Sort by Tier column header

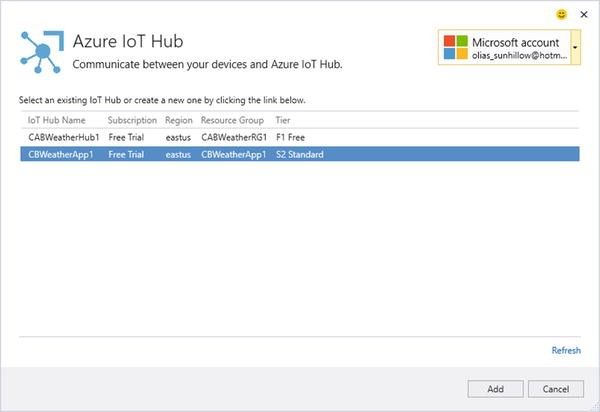coord(283,120)
